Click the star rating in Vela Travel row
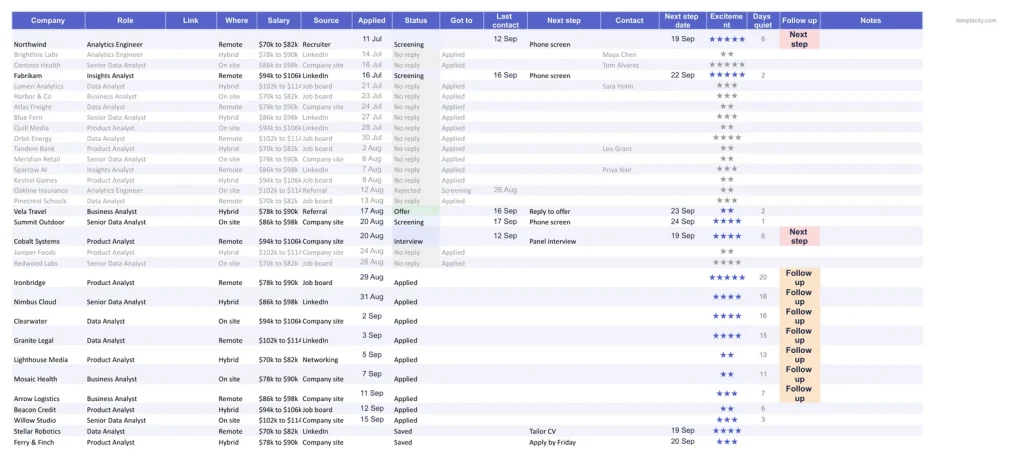The height and width of the screenshot is (458, 1024). (727, 211)
